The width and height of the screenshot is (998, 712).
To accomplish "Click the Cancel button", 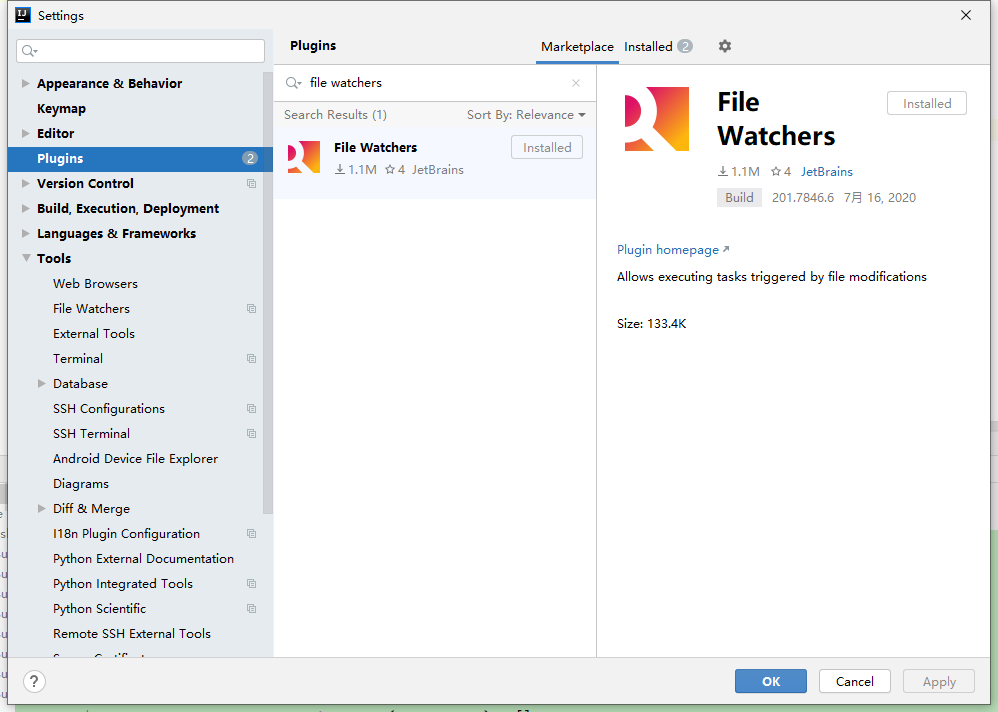I will click(855, 681).
